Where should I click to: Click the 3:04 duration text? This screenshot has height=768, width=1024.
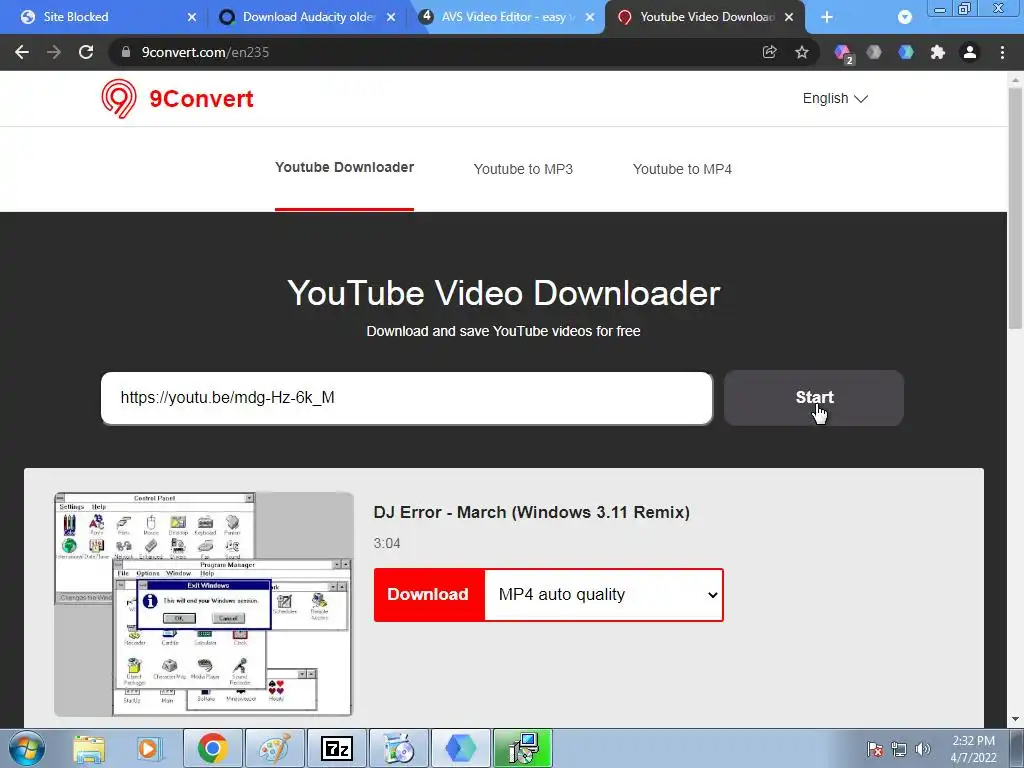pyautogui.click(x=387, y=543)
